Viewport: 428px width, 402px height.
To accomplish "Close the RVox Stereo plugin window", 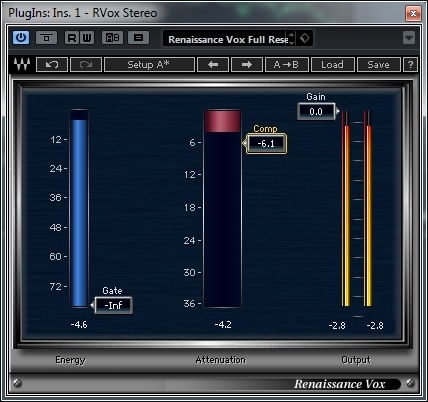I will pyautogui.click(x=413, y=13).
